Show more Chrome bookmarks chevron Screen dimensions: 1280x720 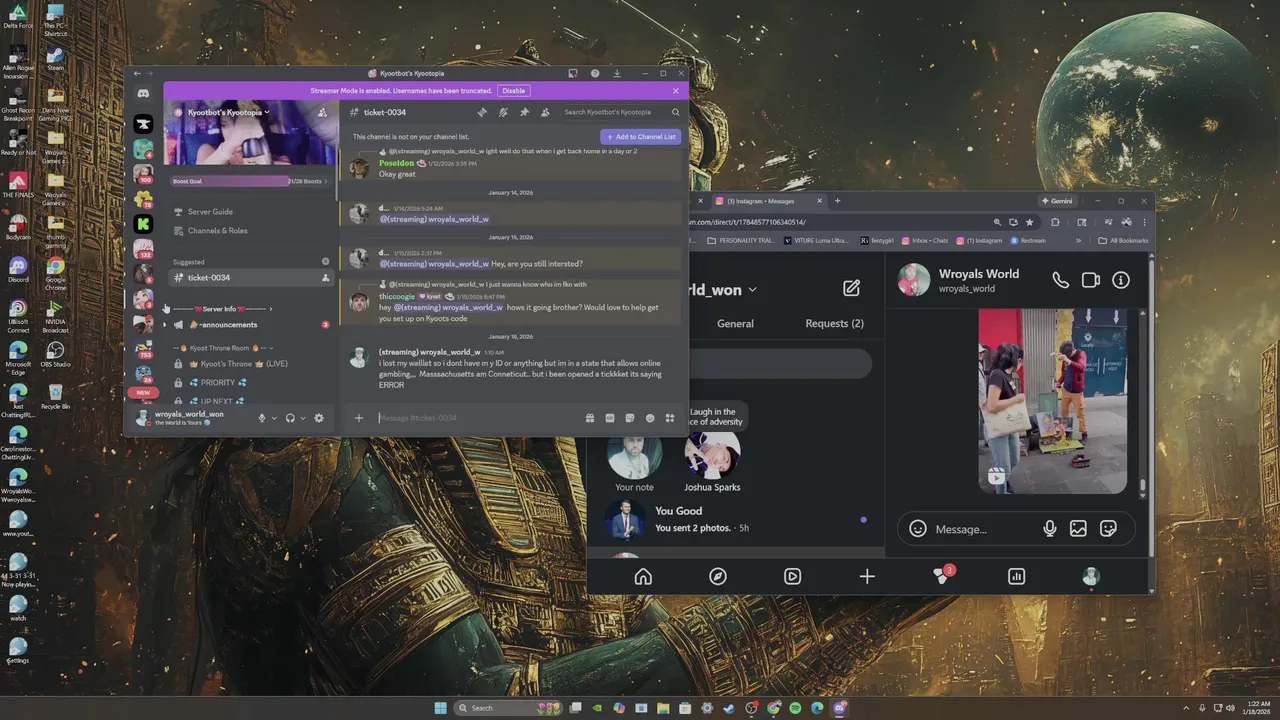point(1078,241)
